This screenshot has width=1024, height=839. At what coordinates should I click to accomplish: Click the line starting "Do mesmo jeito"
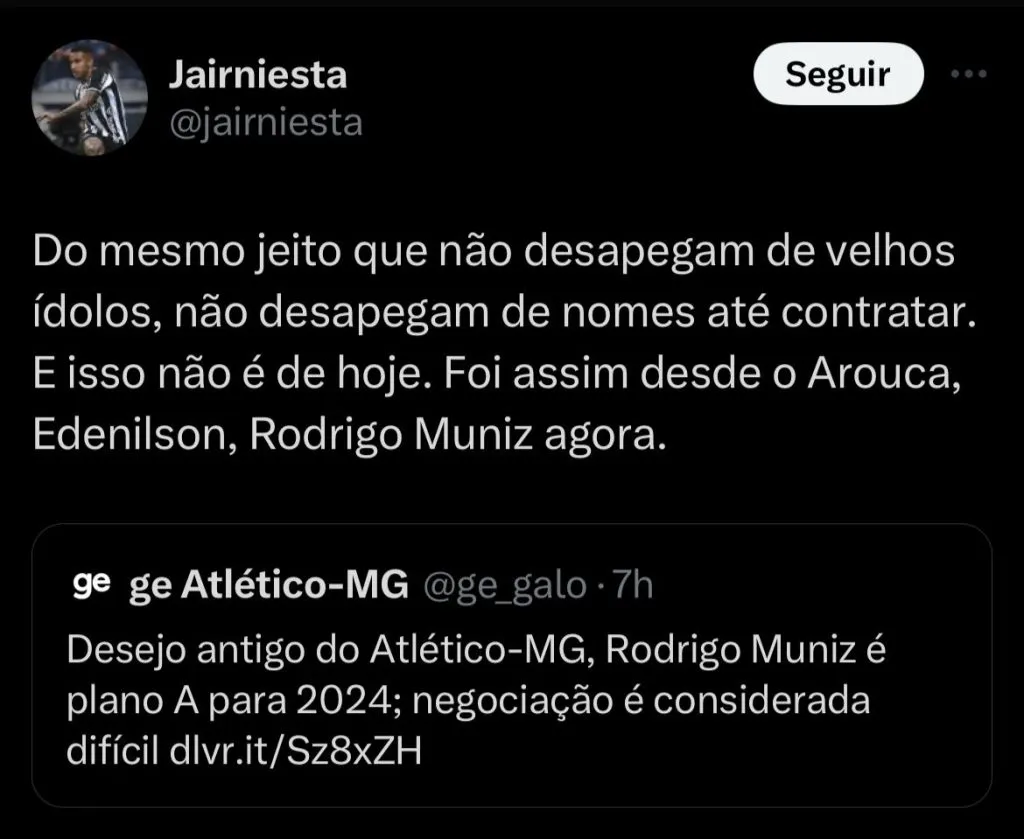coord(494,254)
